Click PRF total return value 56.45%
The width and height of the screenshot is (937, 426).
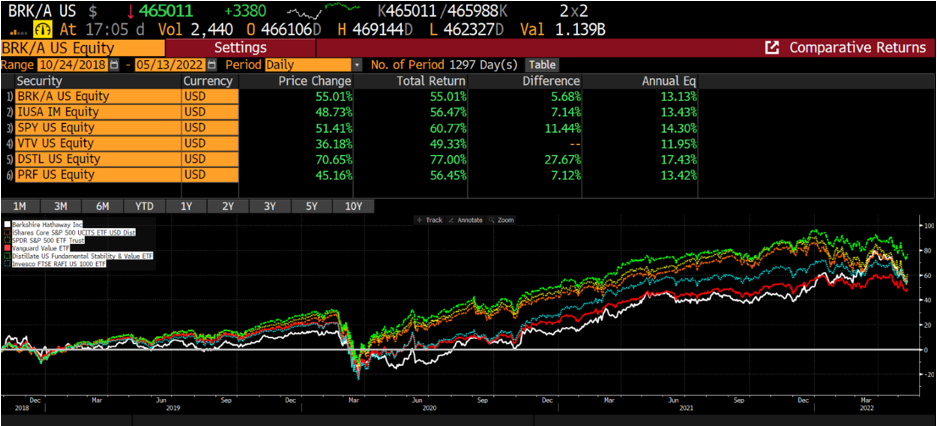point(448,175)
